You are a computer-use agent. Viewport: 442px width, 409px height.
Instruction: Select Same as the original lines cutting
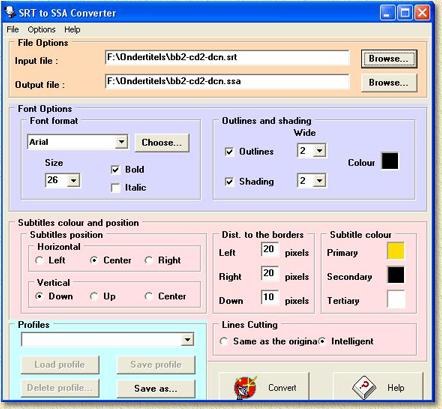tap(224, 341)
